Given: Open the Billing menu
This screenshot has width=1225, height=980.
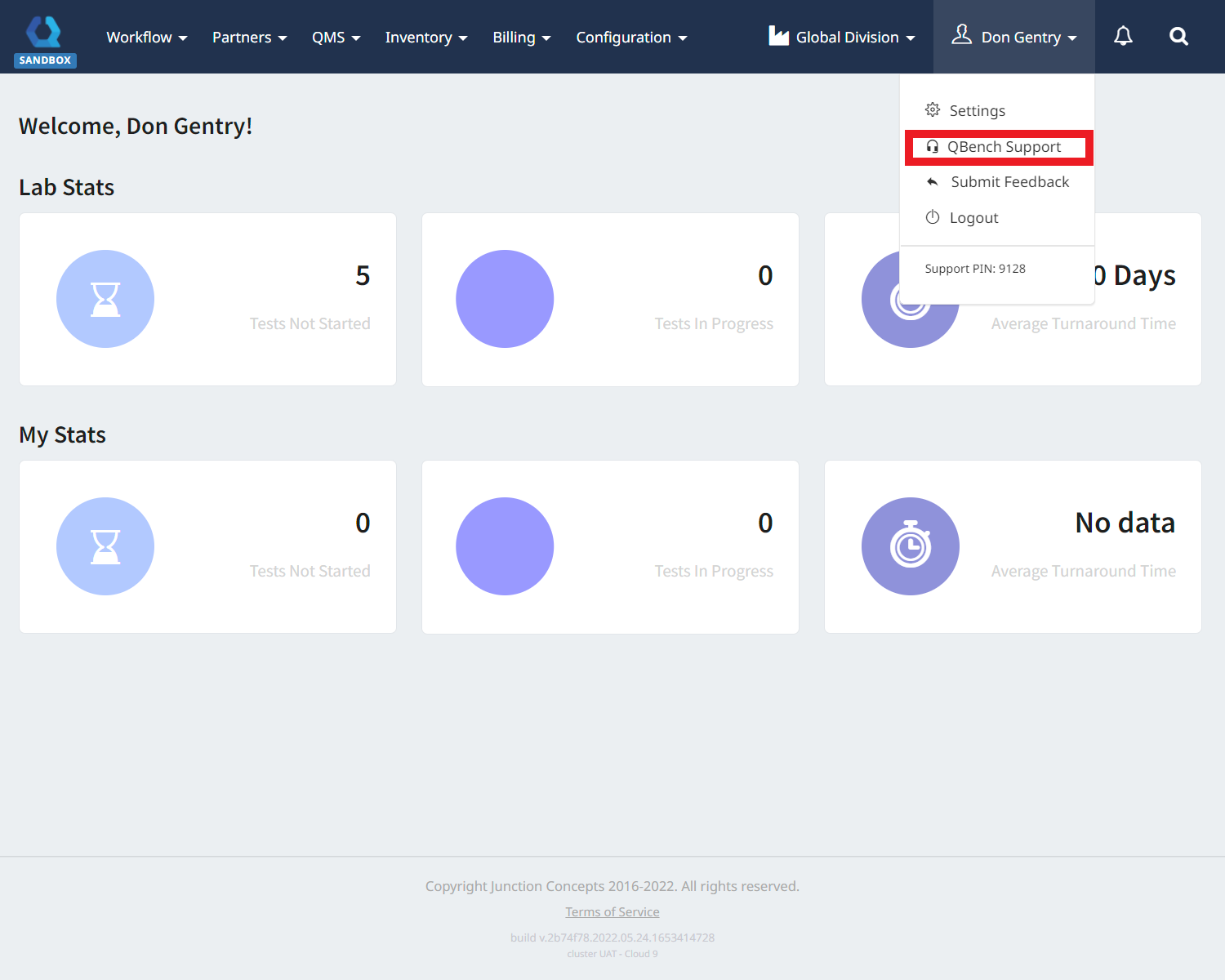Looking at the screenshot, I should point(521,38).
